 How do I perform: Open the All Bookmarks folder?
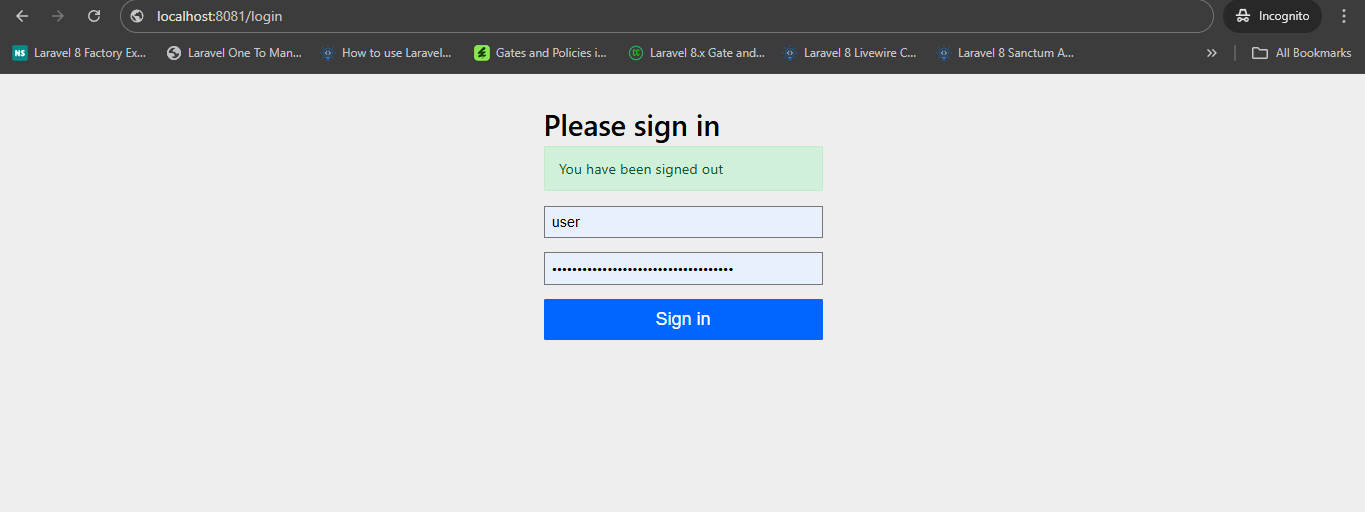click(1302, 53)
